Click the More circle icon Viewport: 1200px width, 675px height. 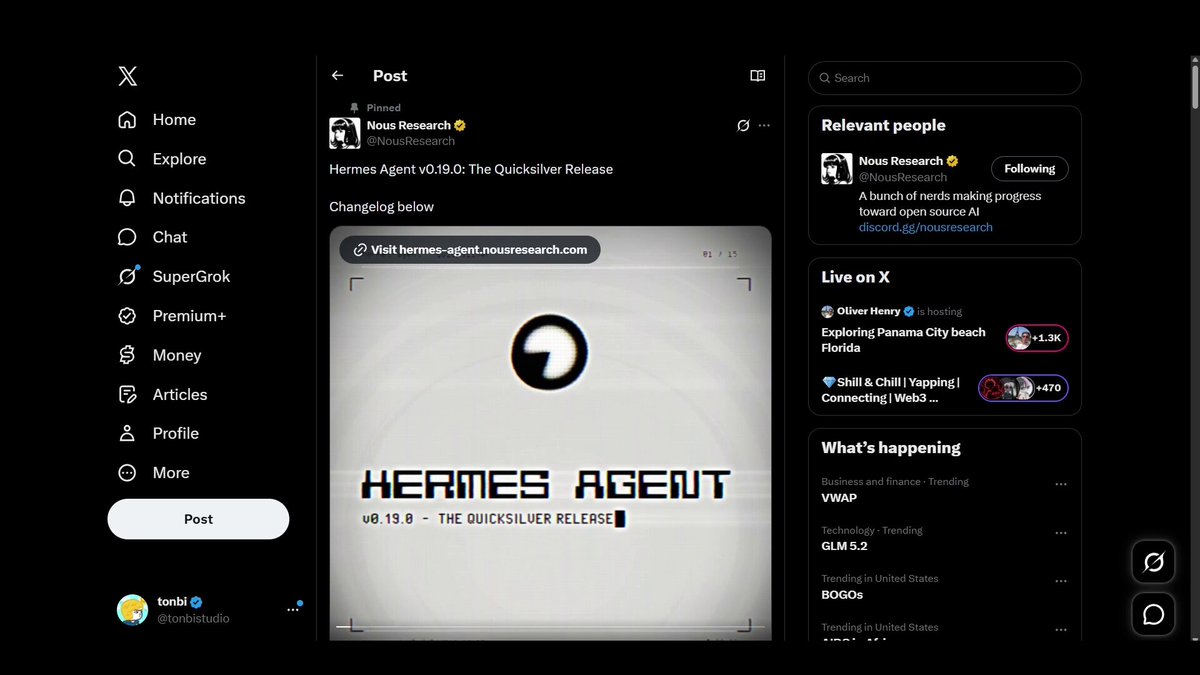[x=127, y=473]
